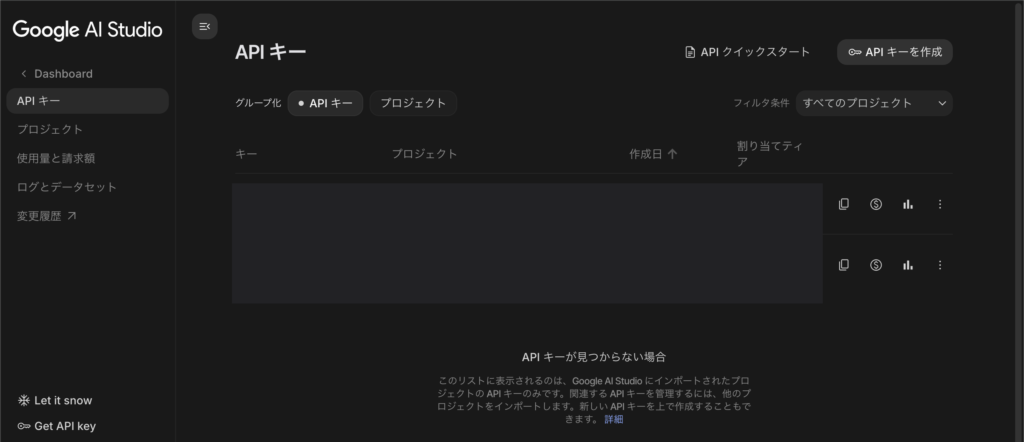Viewport: 1024px width, 442px height.
Task: Collapse the sidebar with the toggle icon
Action: pyautogui.click(x=204, y=27)
